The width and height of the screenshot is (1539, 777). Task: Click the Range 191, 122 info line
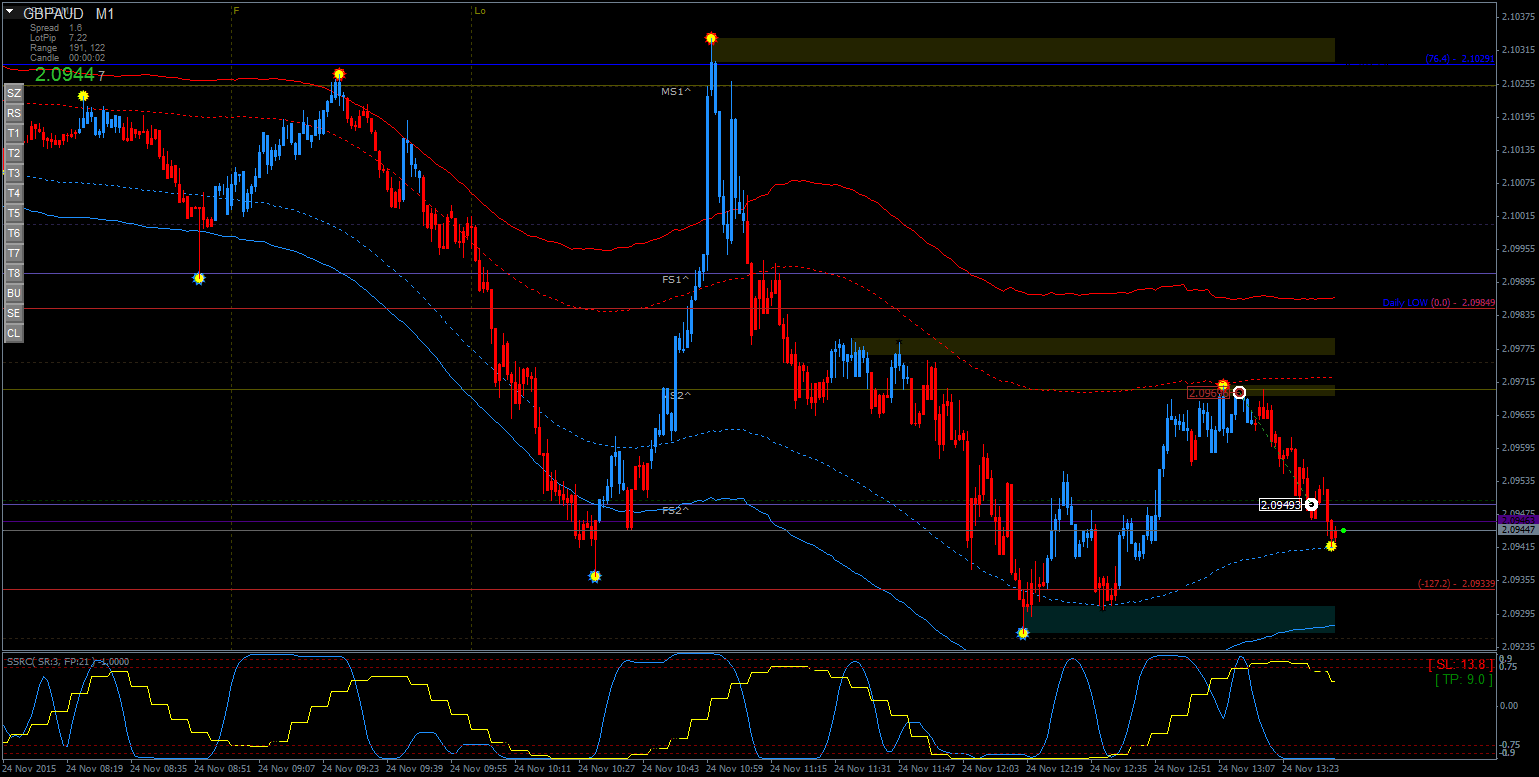pos(67,48)
